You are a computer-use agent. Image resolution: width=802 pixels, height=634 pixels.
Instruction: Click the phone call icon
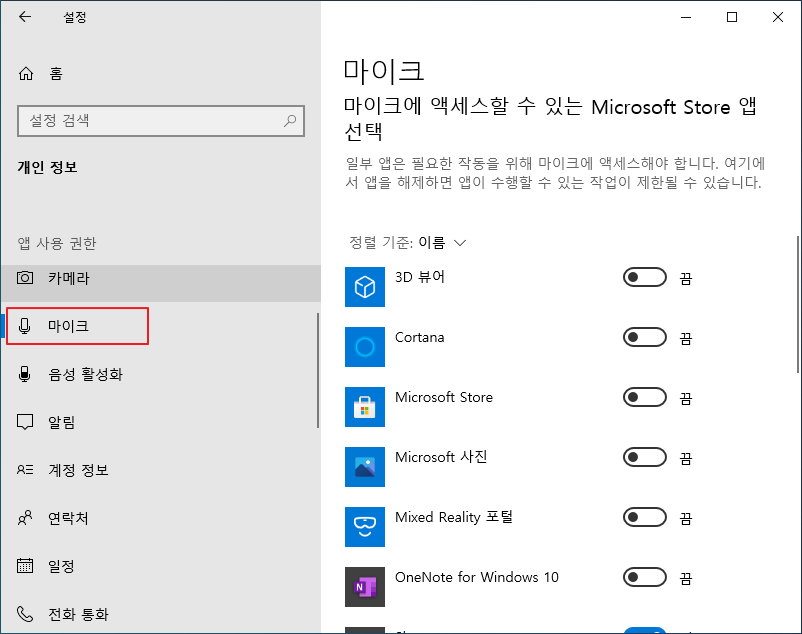[25, 614]
